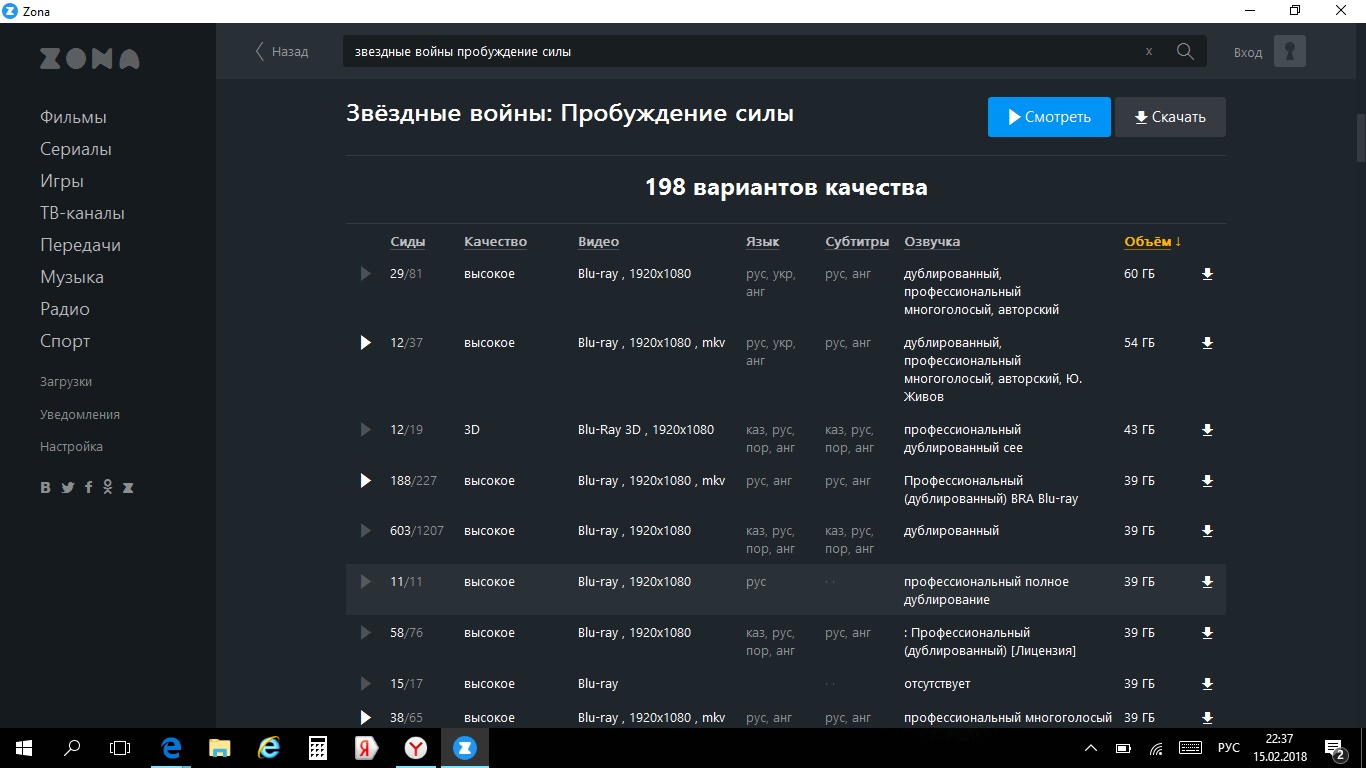Switch the РУС input language
1366x768 pixels.
pyautogui.click(x=1229, y=748)
